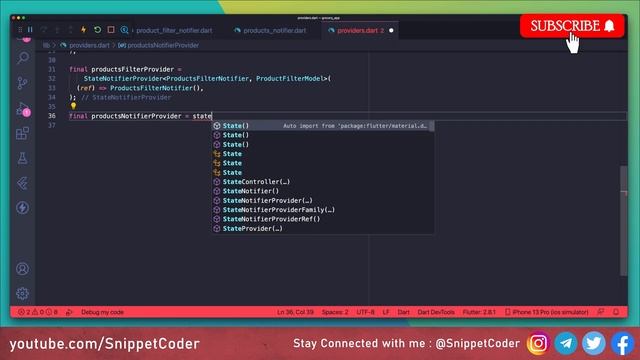Click productsNotifierProvider in the breadcrumb
The image size is (640, 360).
(163, 45)
